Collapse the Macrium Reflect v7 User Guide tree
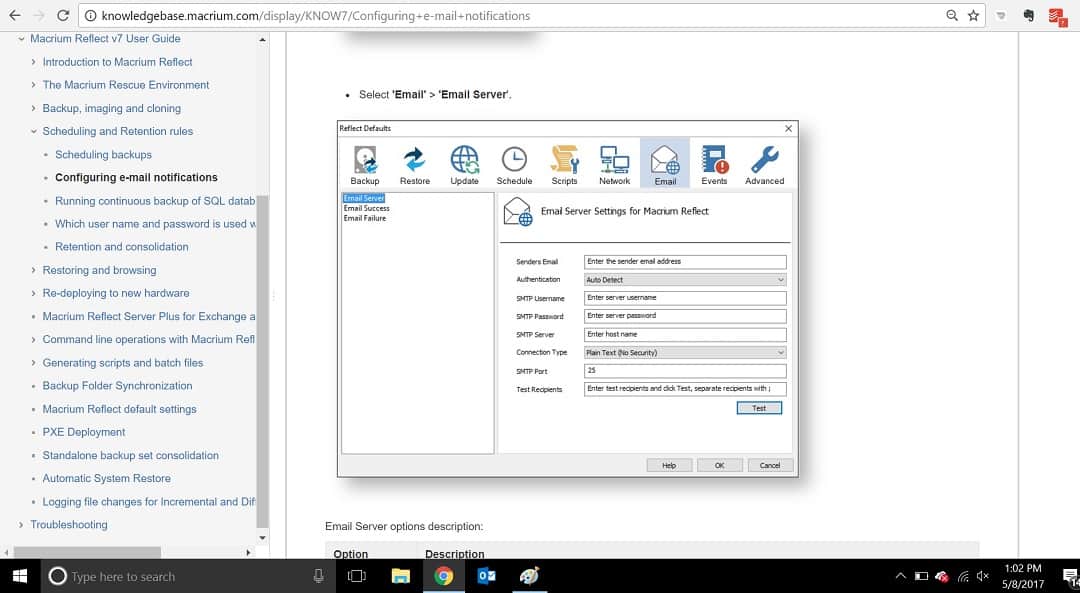 tap(21, 39)
